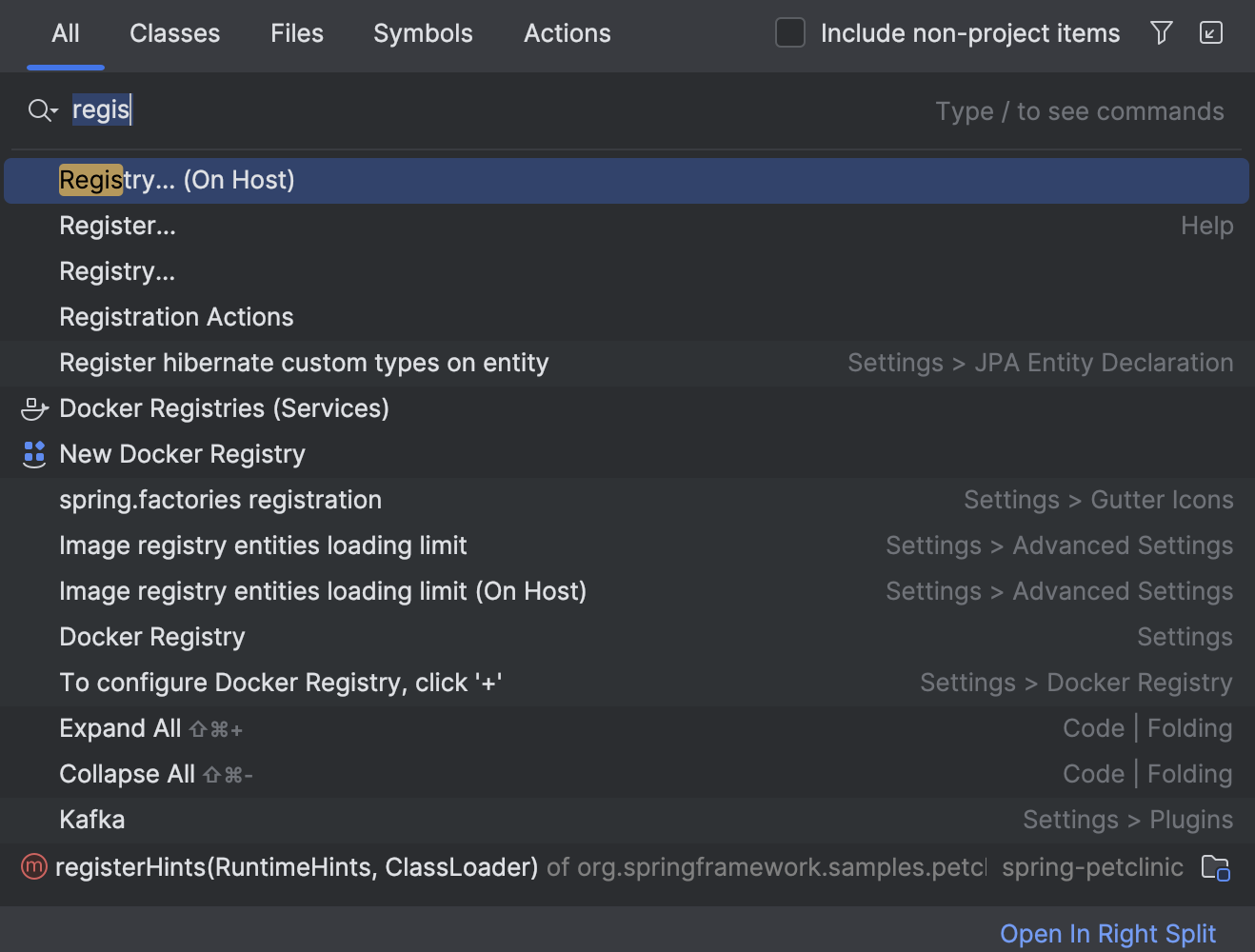Select the Kafka plugin result
The width and height of the screenshot is (1255, 952).
click(92, 819)
